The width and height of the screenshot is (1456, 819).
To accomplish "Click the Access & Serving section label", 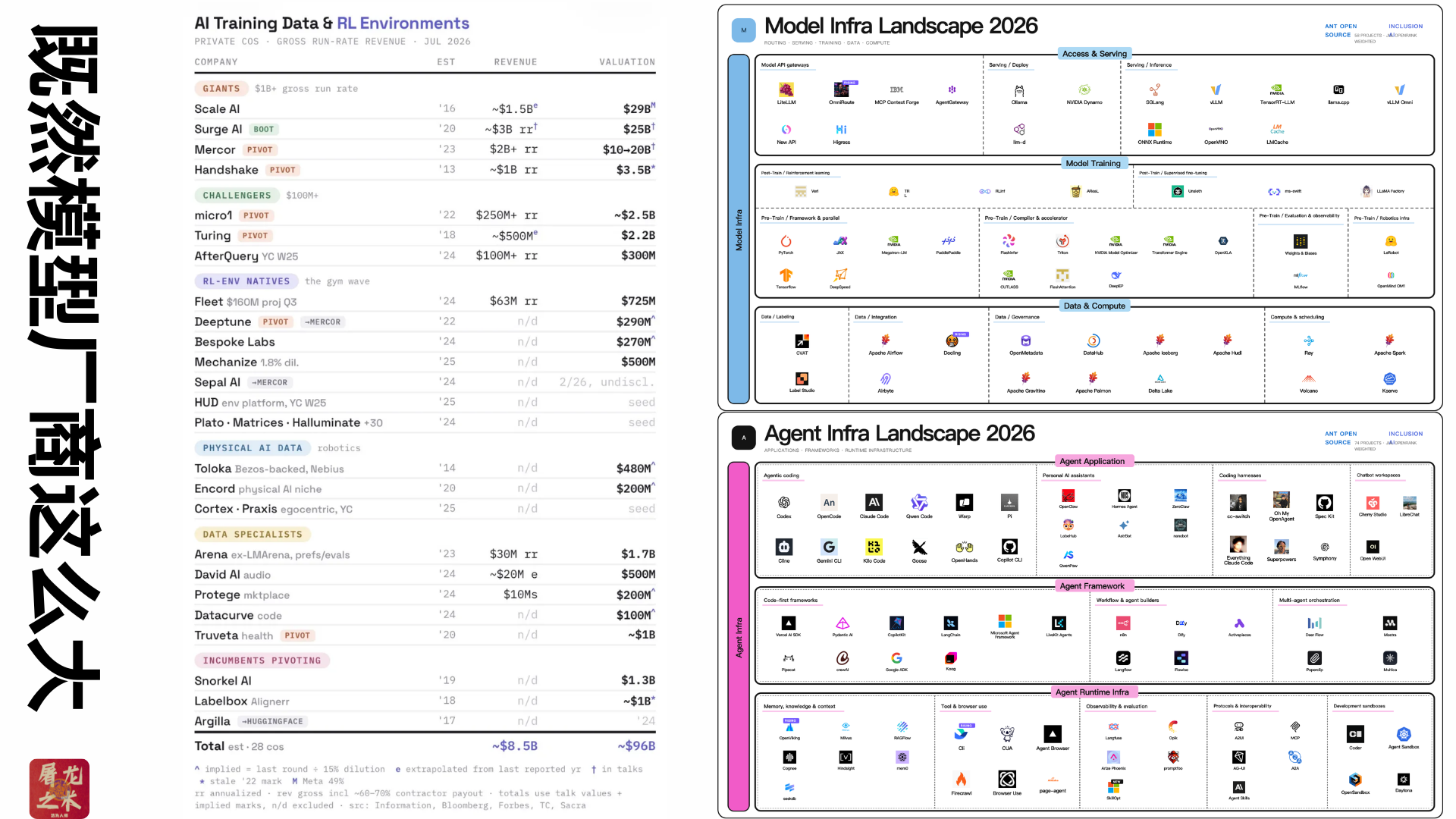I will pos(1094,54).
